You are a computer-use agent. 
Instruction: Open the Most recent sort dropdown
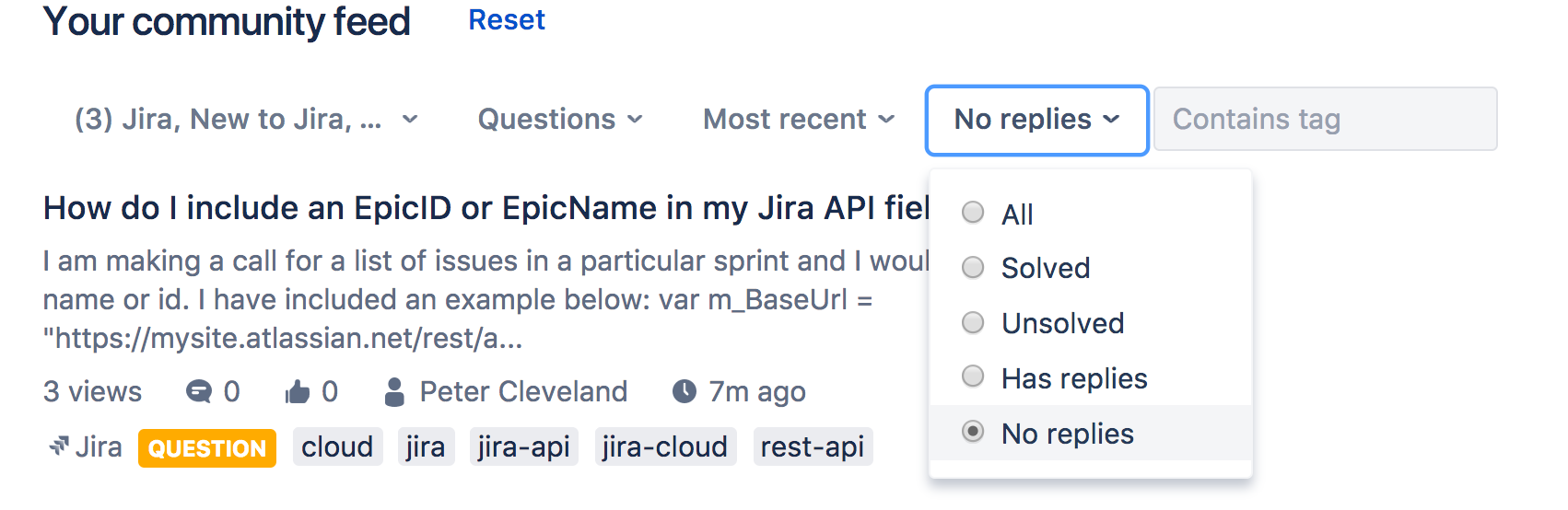[799, 120]
